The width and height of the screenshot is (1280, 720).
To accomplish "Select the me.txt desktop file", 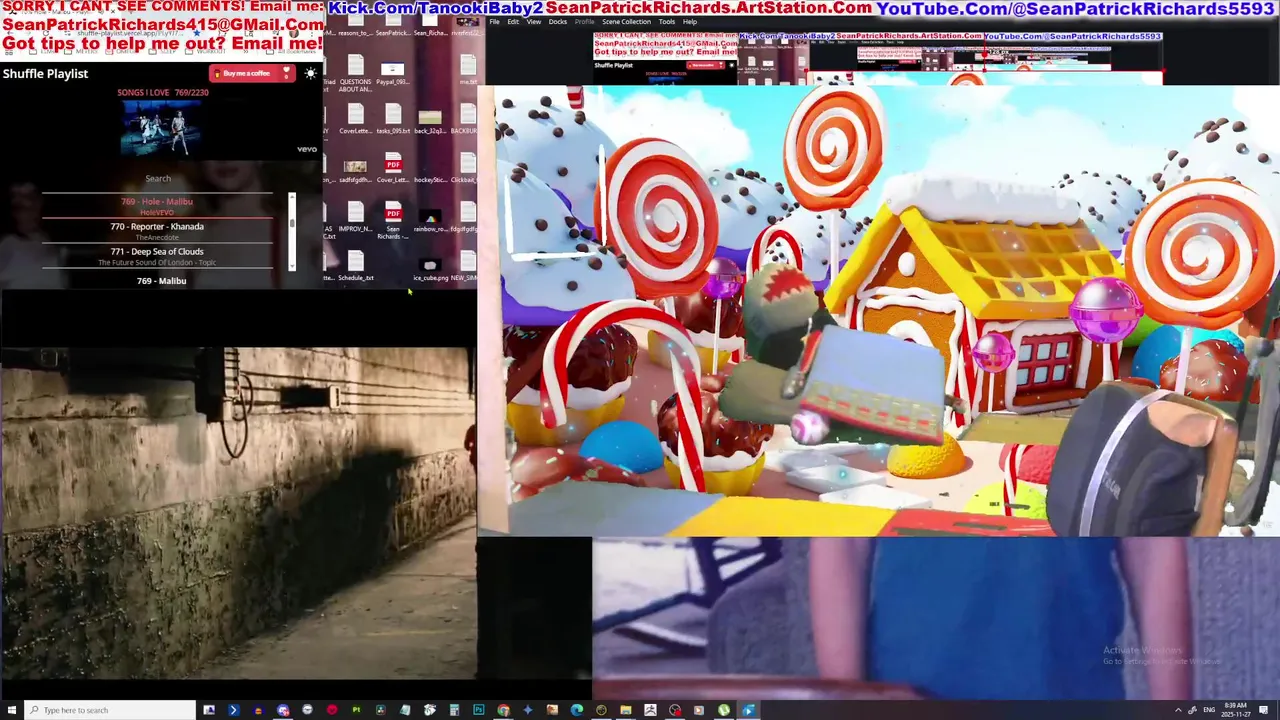I will tap(468, 70).
